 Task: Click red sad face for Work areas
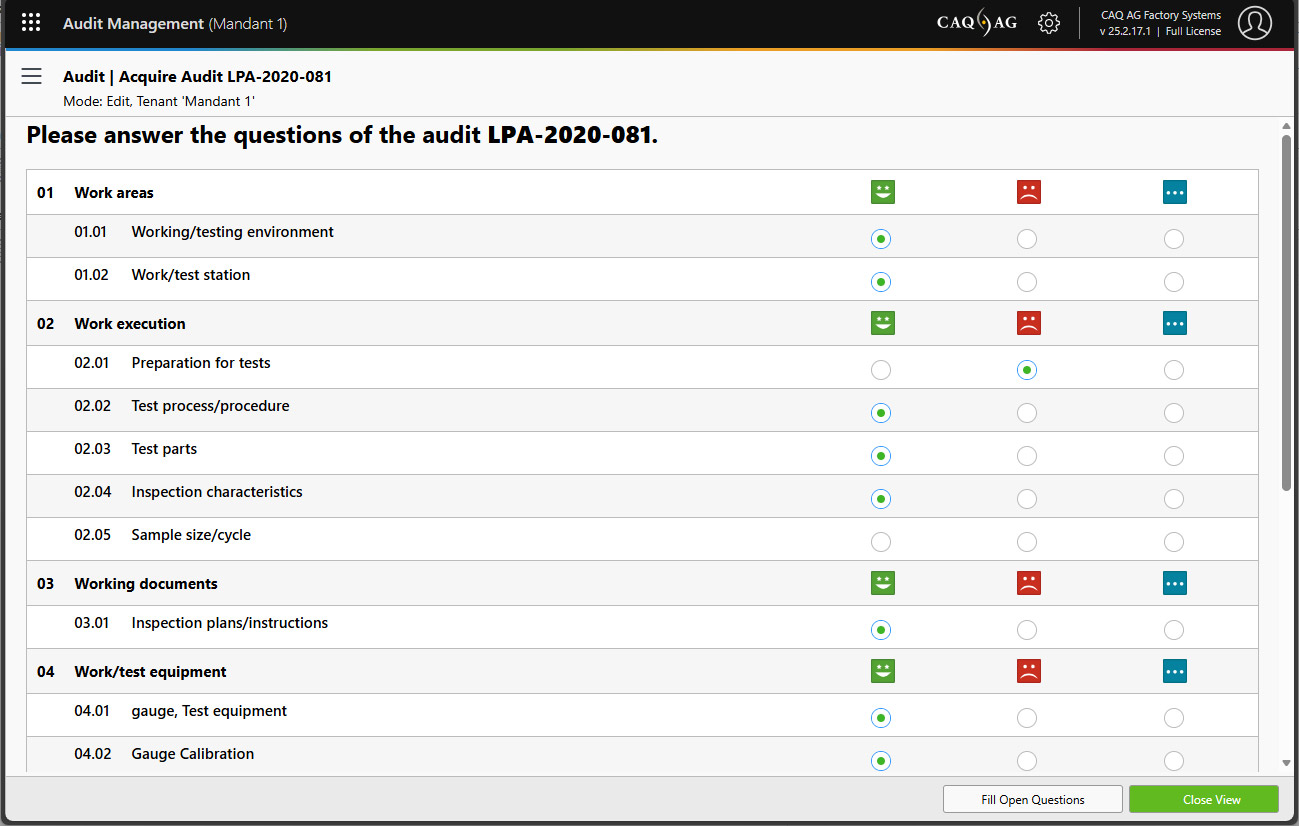tap(1028, 192)
